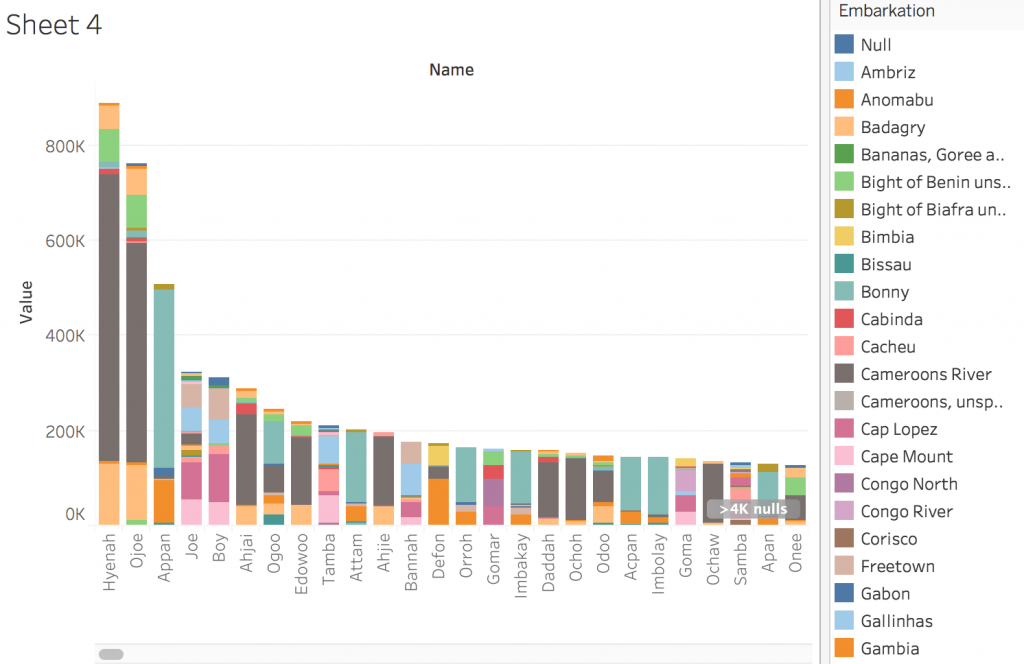Click the Gambia orange legend swatch
Screen dimensions: 1024x664
point(844,648)
